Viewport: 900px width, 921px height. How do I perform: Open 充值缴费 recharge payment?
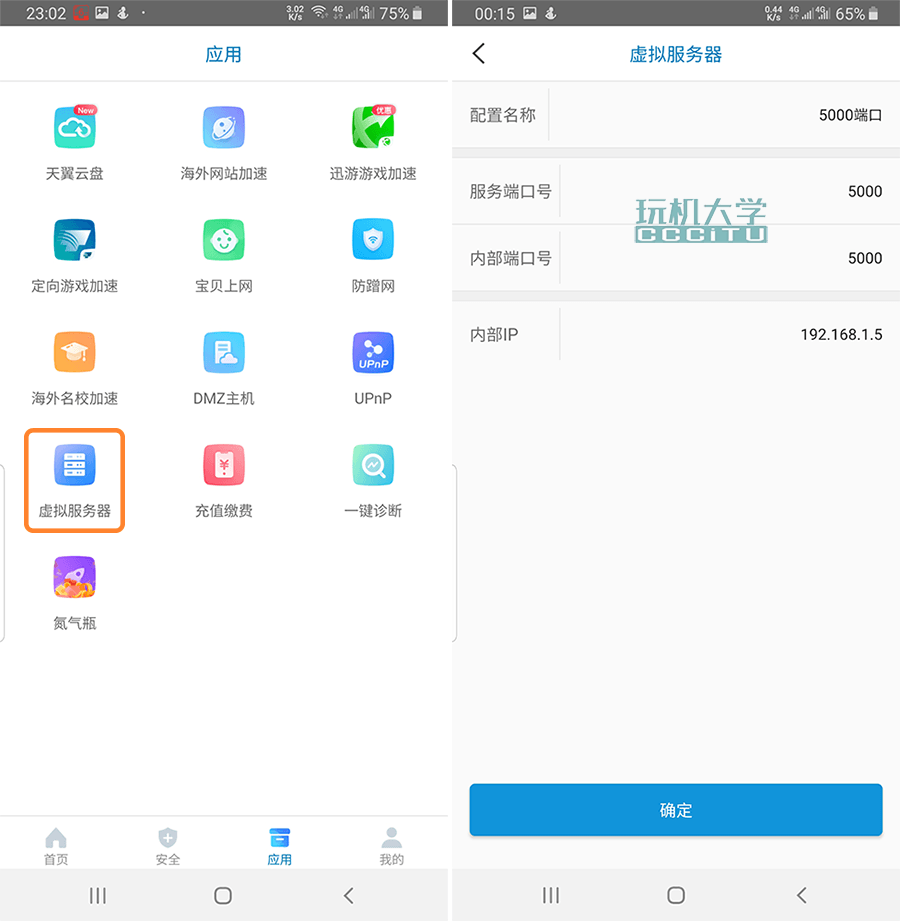(224, 467)
